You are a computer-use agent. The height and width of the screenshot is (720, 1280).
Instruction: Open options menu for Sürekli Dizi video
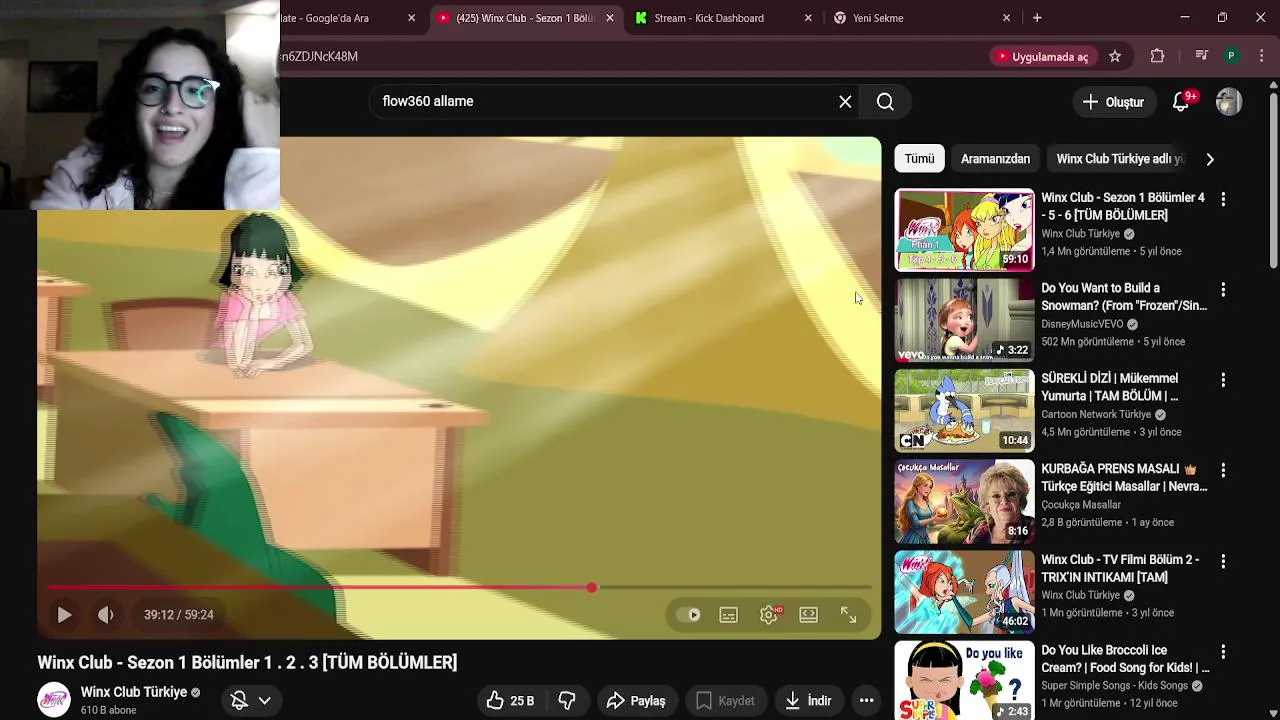(1223, 380)
